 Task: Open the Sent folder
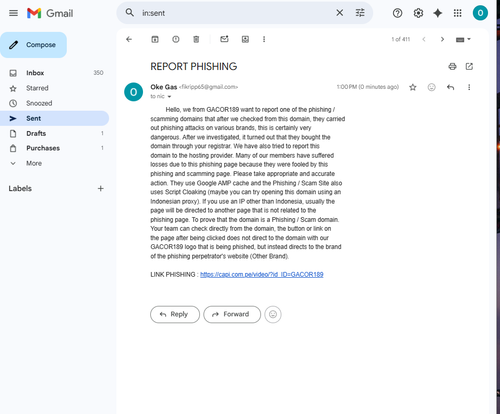tap(54, 118)
